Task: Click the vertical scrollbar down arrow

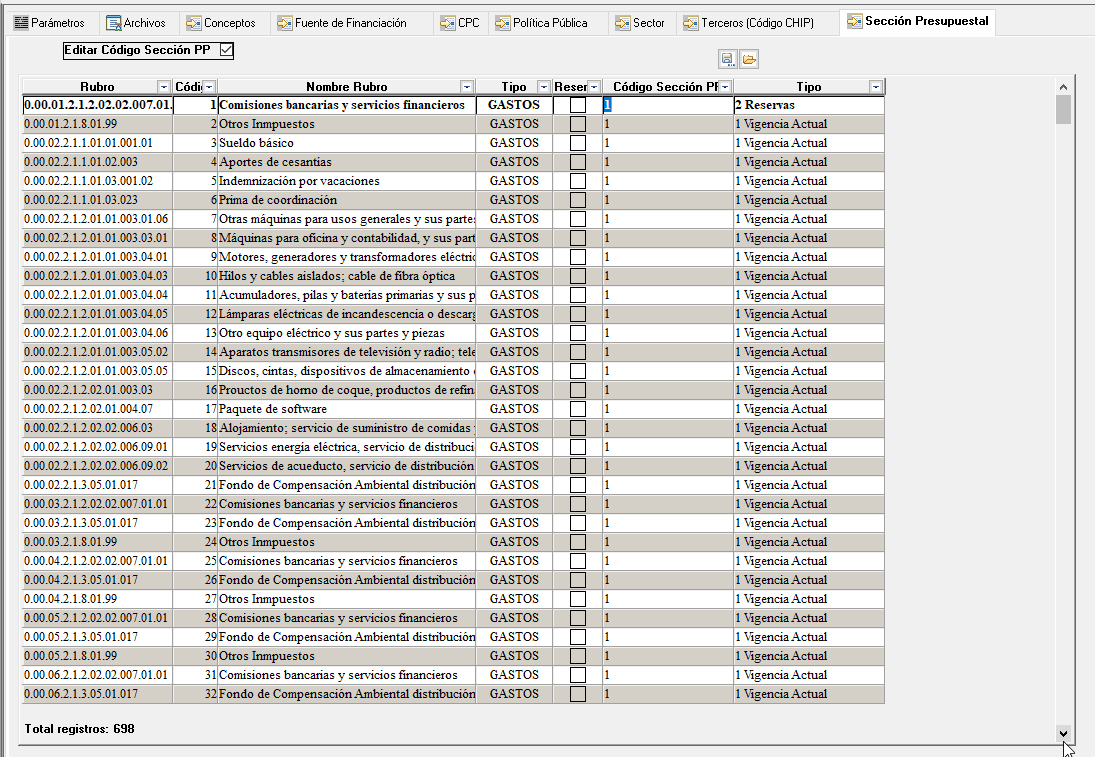Action: coord(1063,733)
